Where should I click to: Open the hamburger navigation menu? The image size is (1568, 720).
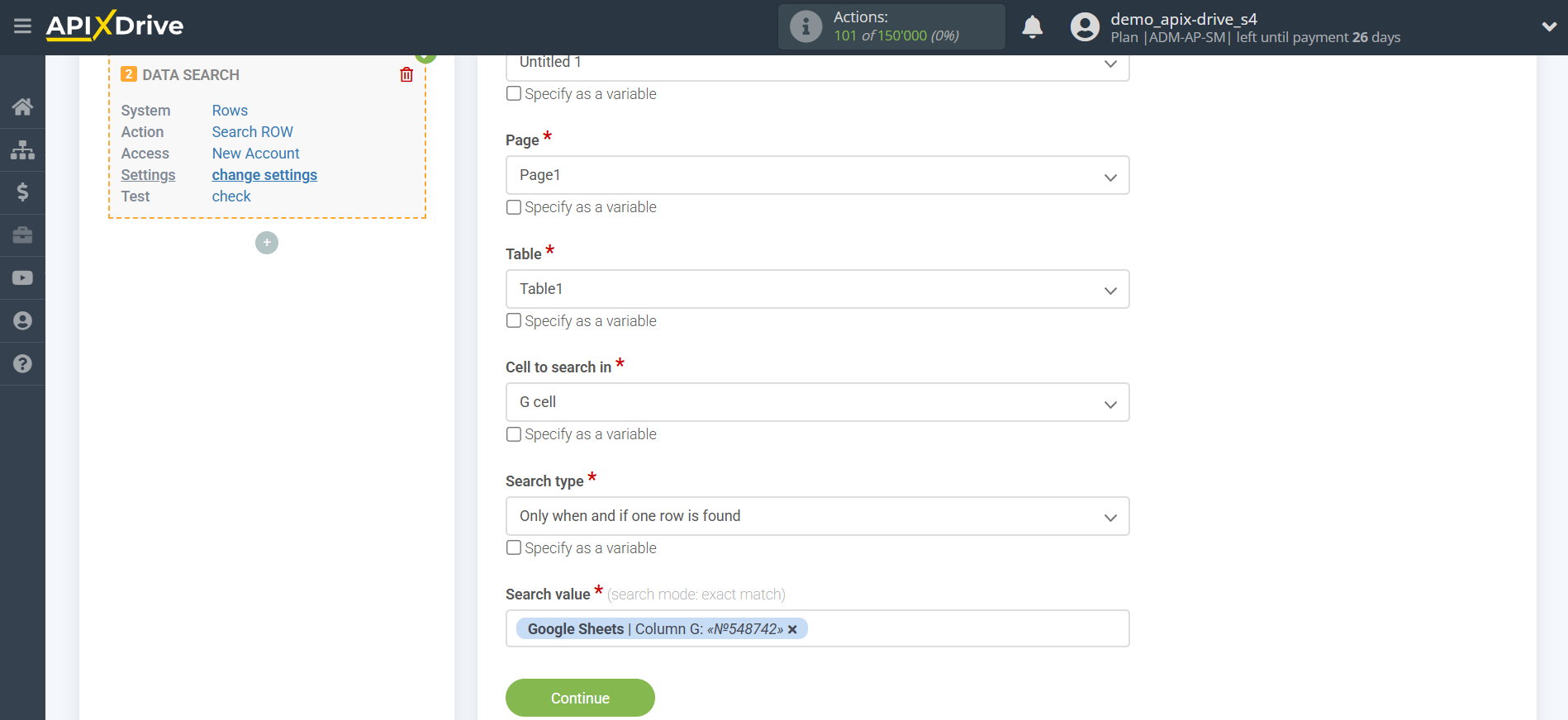pyautogui.click(x=22, y=26)
